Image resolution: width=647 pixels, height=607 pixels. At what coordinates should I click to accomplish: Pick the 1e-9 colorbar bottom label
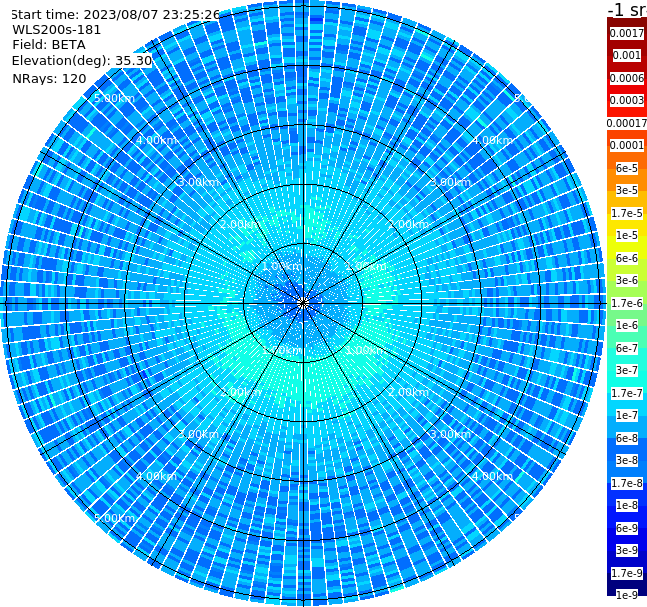[627, 595]
